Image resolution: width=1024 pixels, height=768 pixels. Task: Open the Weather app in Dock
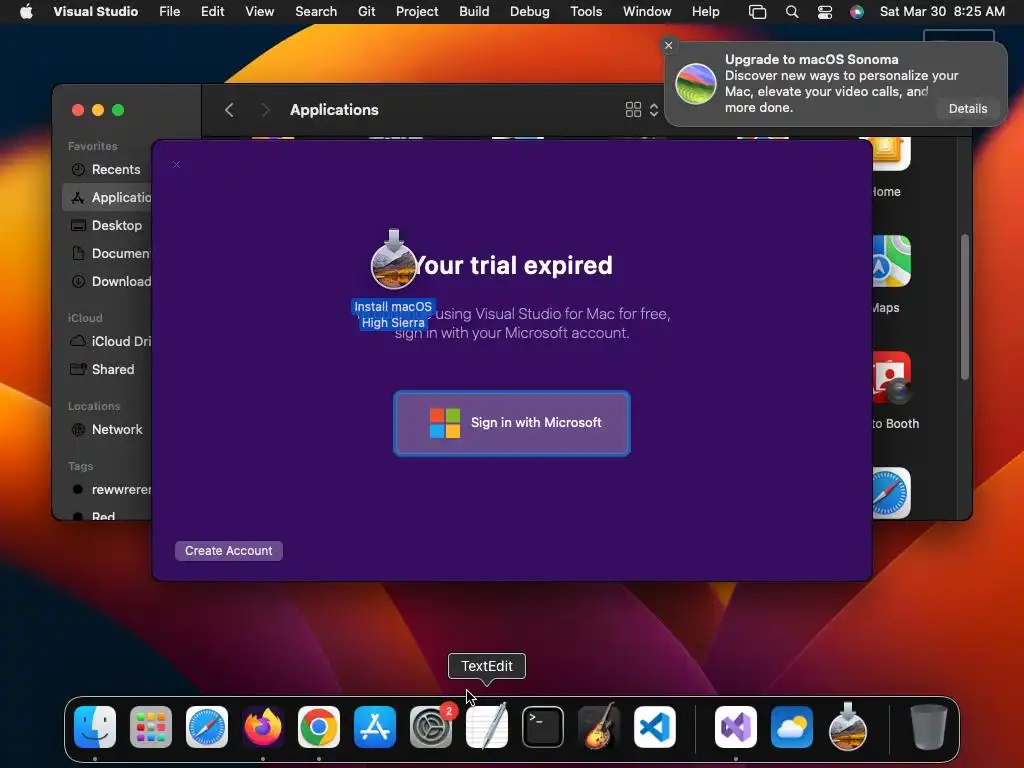[x=792, y=727]
